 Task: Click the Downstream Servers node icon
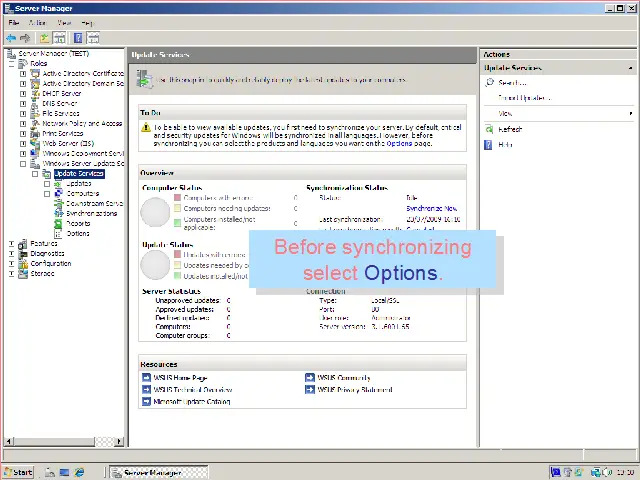tap(58, 203)
